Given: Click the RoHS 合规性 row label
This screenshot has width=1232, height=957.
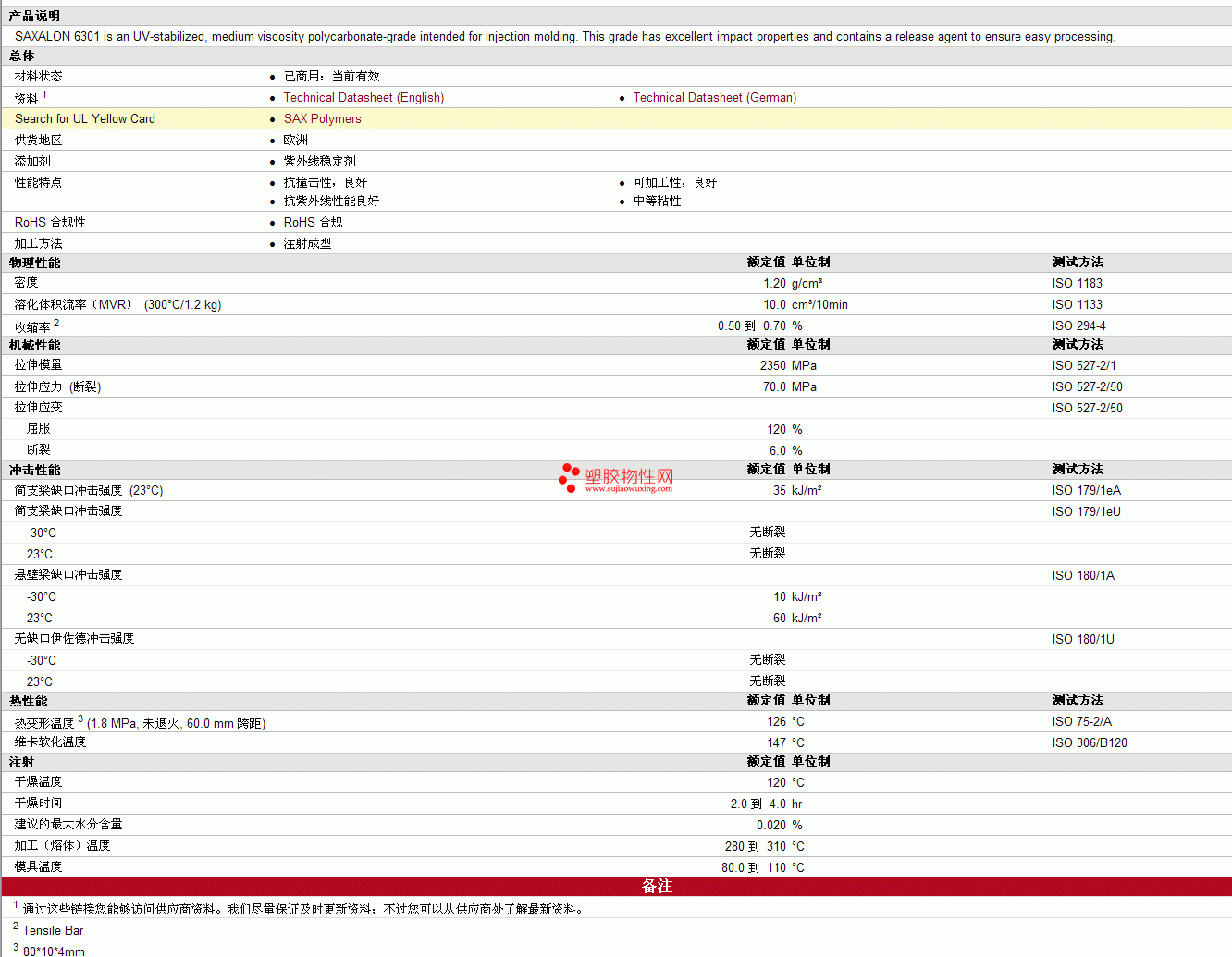Looking at the screenshot, I should (50, 223).
